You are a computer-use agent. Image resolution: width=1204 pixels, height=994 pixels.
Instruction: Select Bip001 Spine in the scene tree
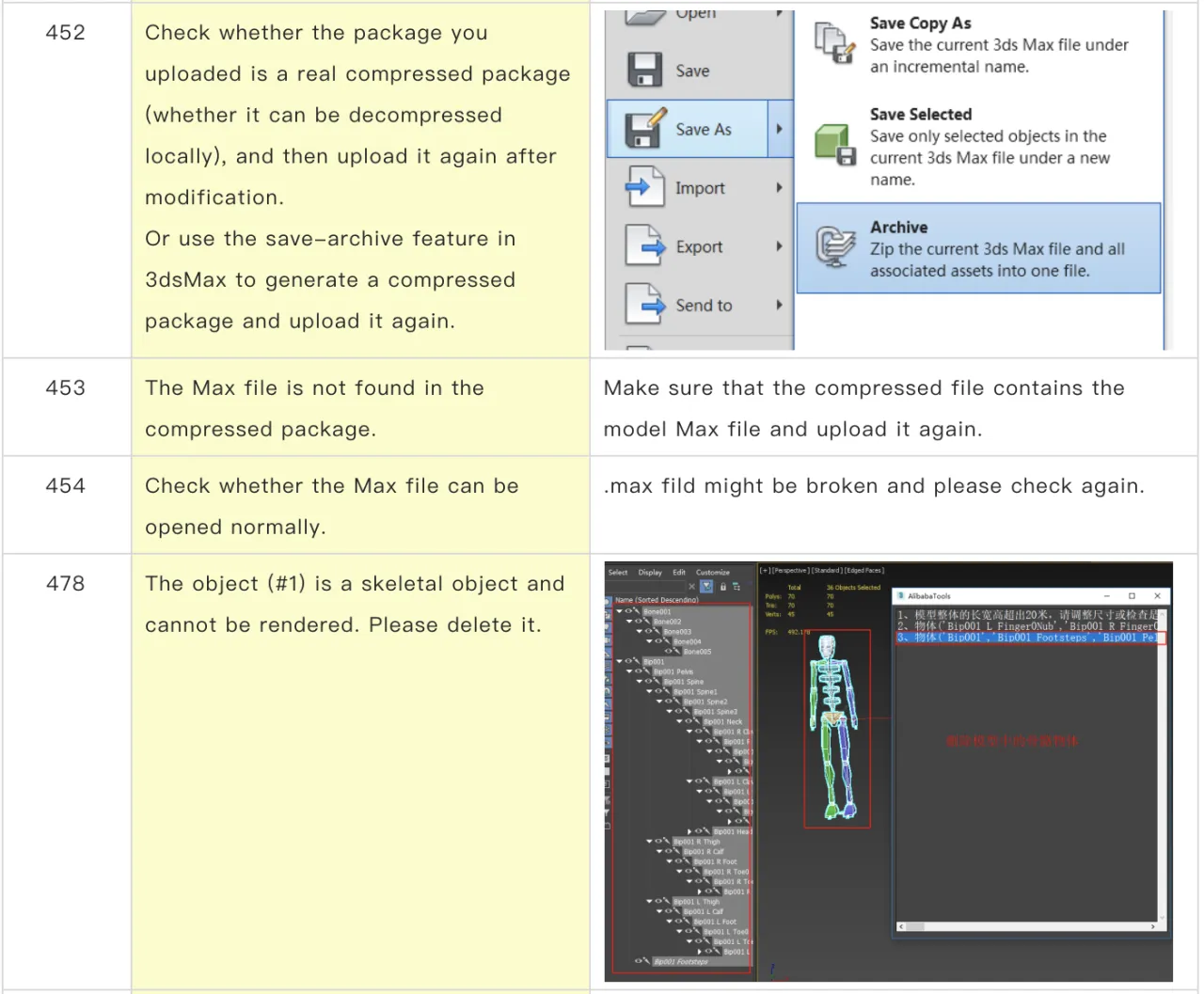pos(683,682)
